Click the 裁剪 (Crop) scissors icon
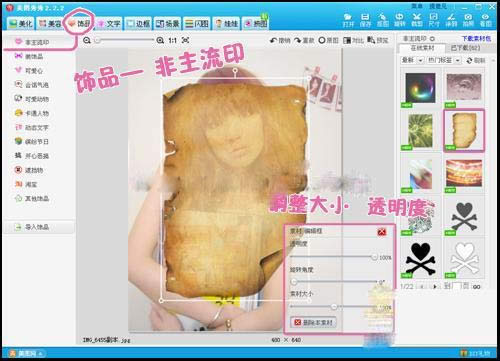 coord(417,20)
